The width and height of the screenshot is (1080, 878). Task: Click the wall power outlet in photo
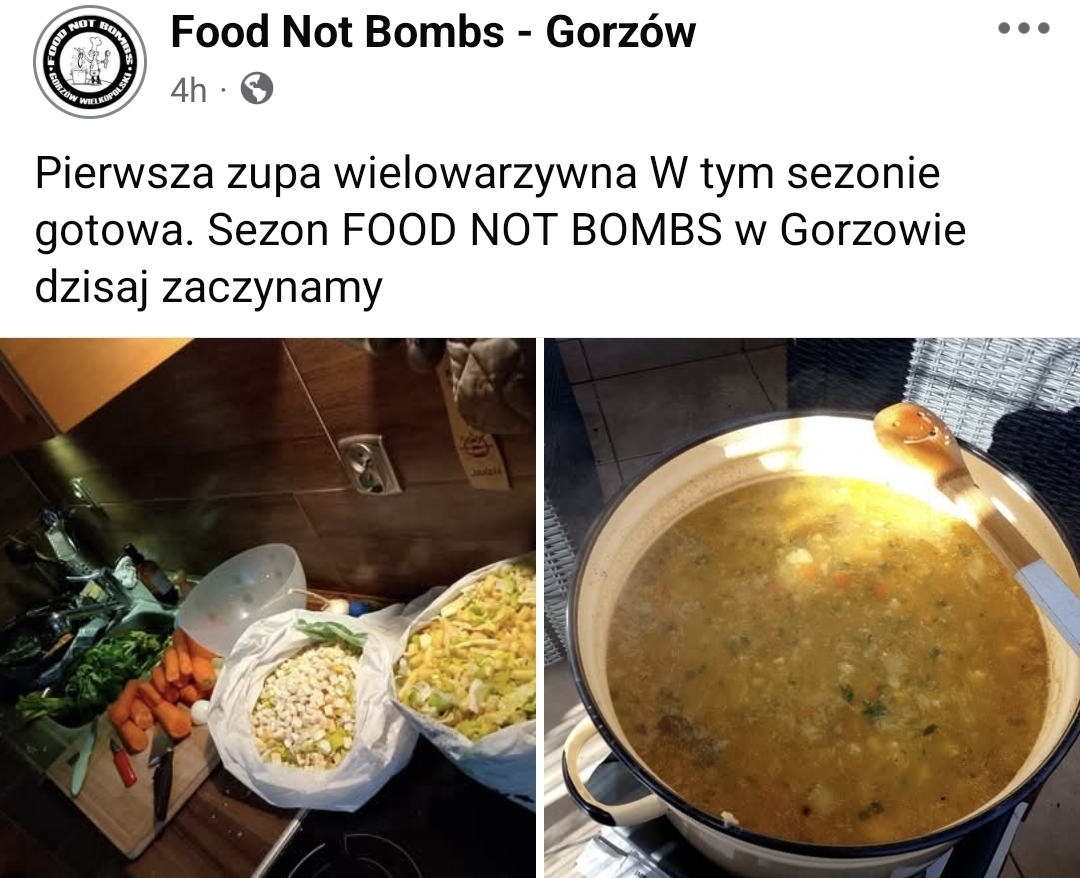369,464
